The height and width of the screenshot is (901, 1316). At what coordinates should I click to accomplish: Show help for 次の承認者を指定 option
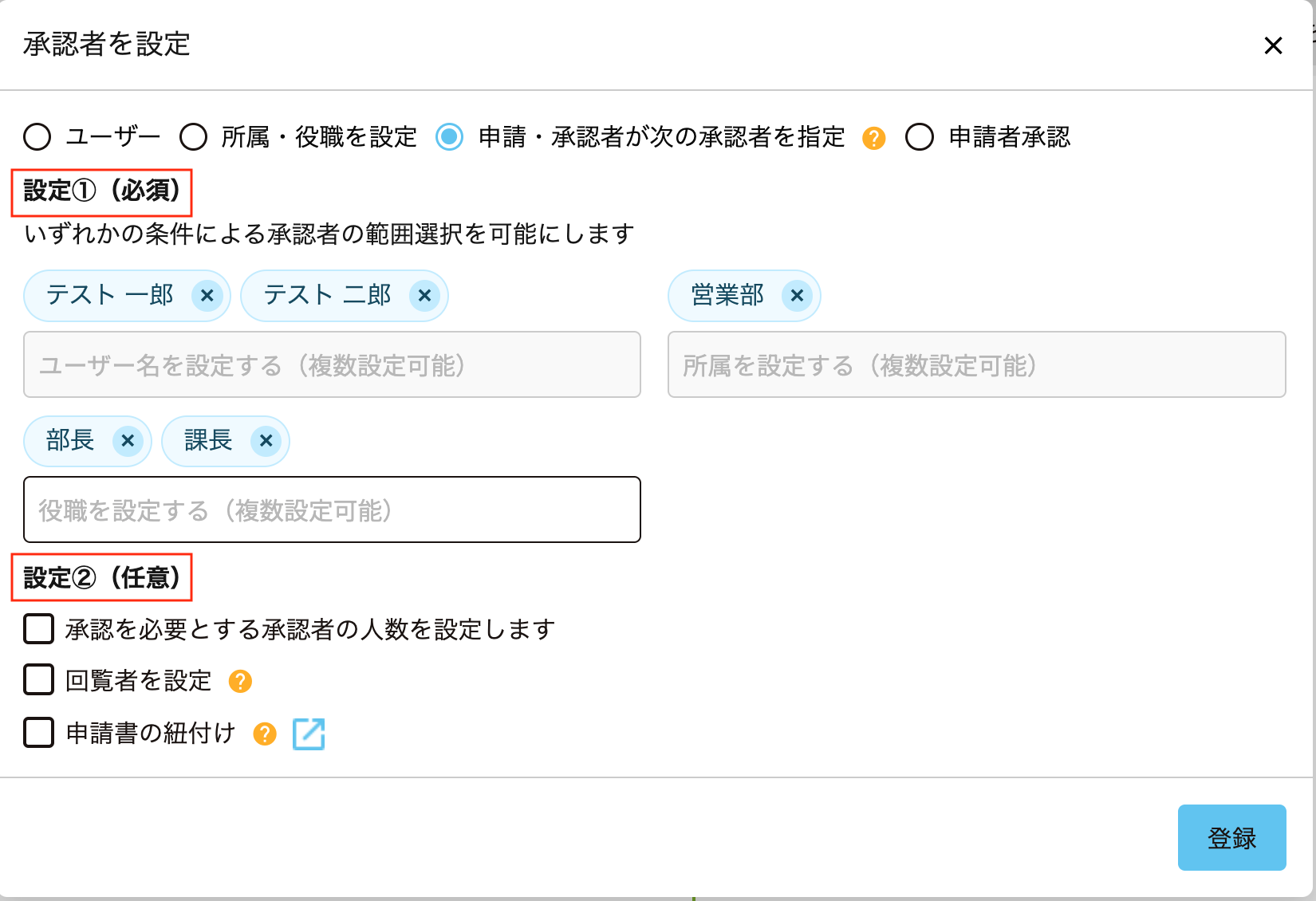pos(874,138)
